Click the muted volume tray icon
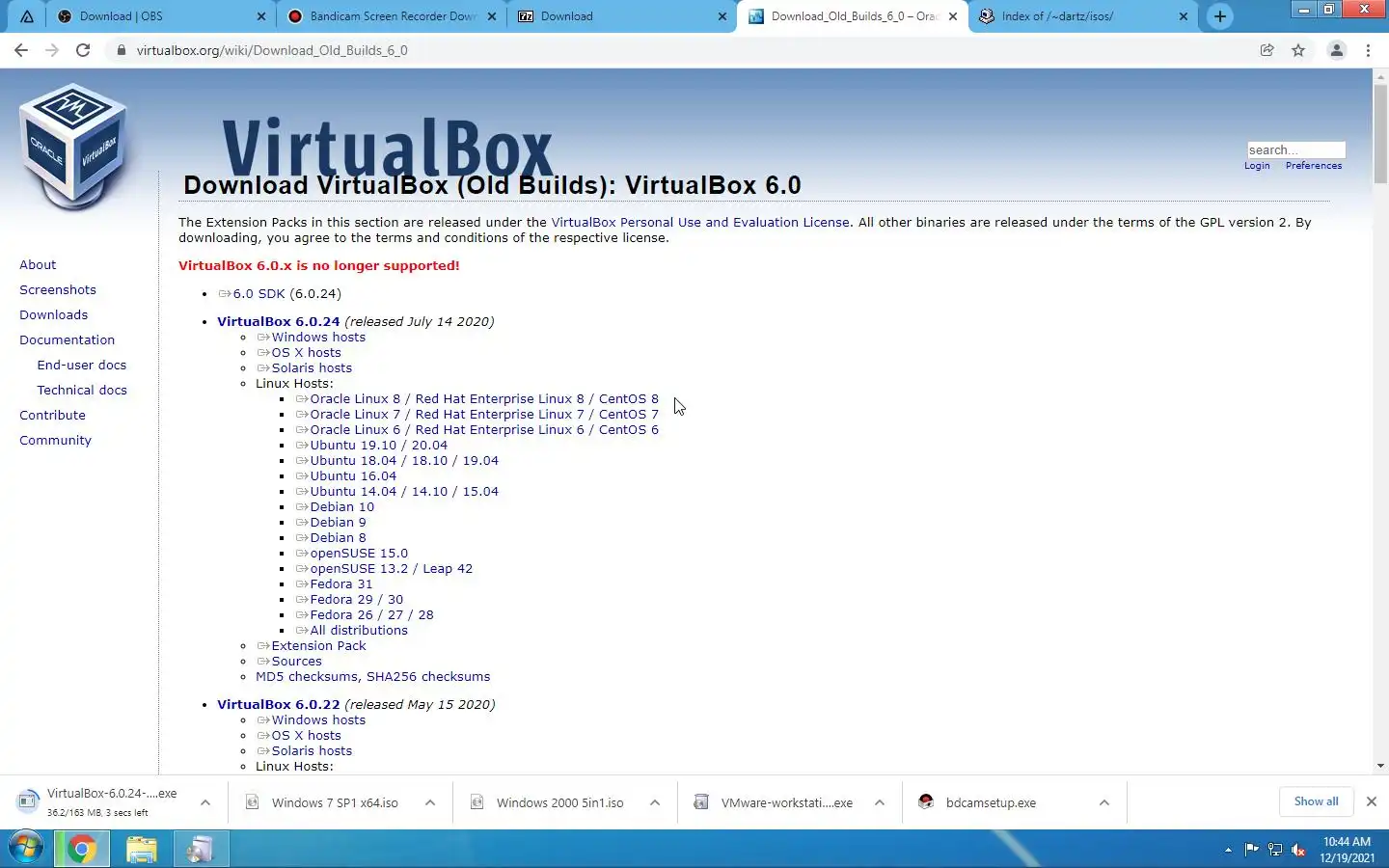The width and height of the screenshot is (1389, 868). pyautogui.click(x=1298, y=850)
